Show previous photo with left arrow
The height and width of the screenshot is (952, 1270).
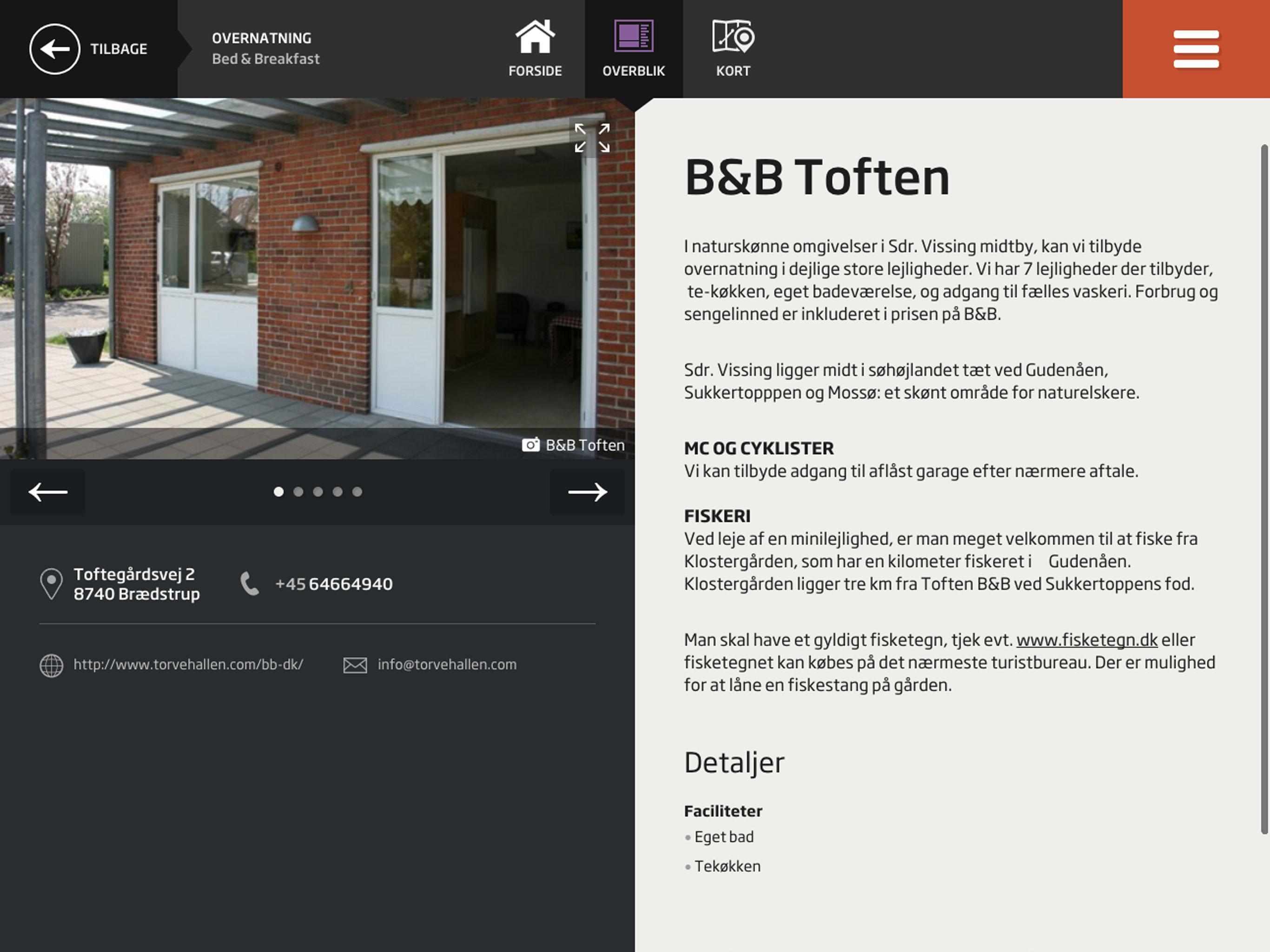click(48, 492)
